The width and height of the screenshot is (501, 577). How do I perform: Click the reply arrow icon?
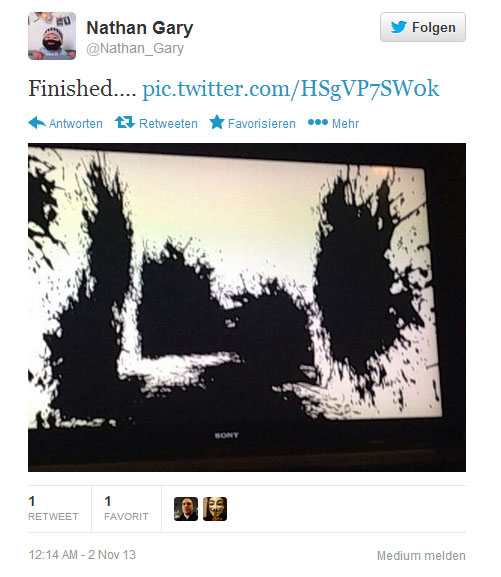[37, 123]
